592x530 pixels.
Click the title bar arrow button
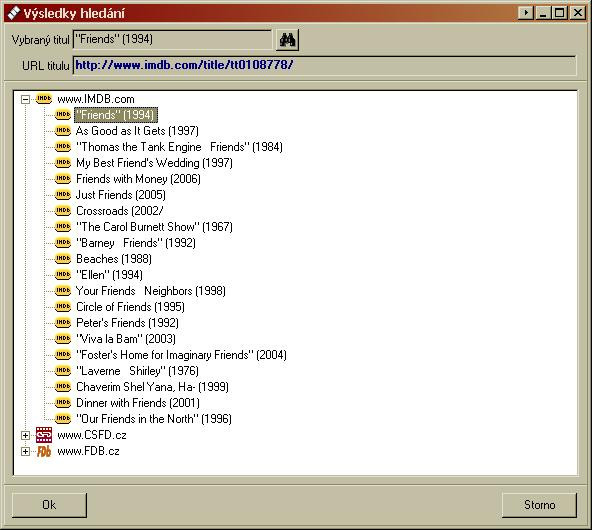click(526, 13)
